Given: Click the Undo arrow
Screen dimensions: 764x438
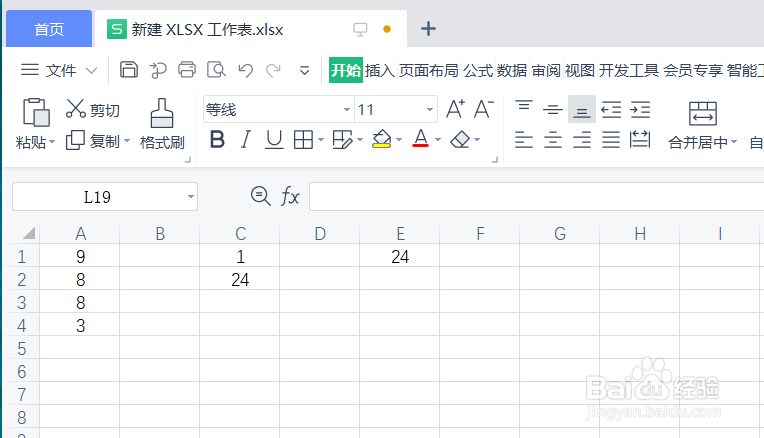Looking at the screenshot, I should pyautogui.click(x=246, y=71).
